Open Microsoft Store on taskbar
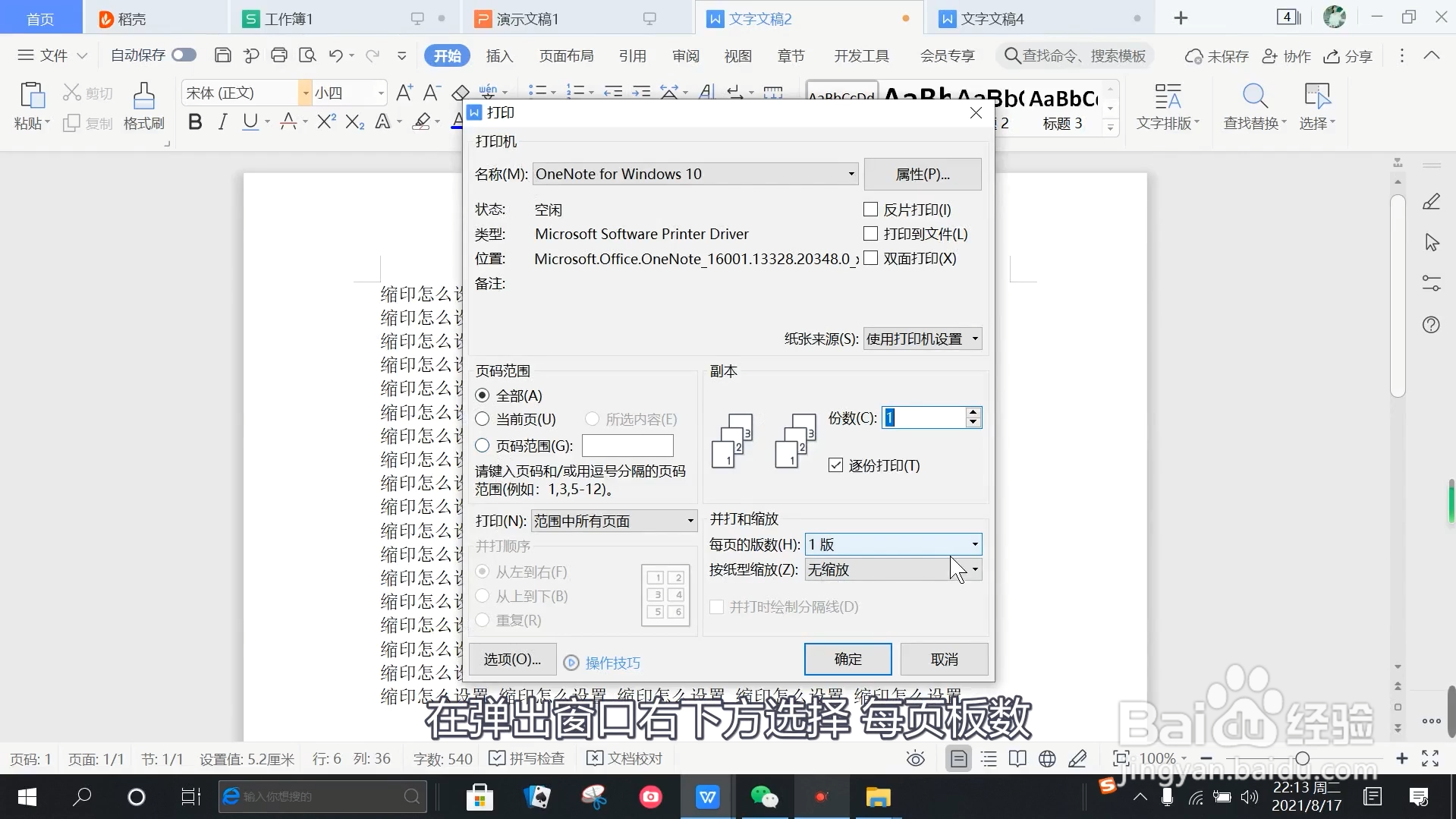 480,797
